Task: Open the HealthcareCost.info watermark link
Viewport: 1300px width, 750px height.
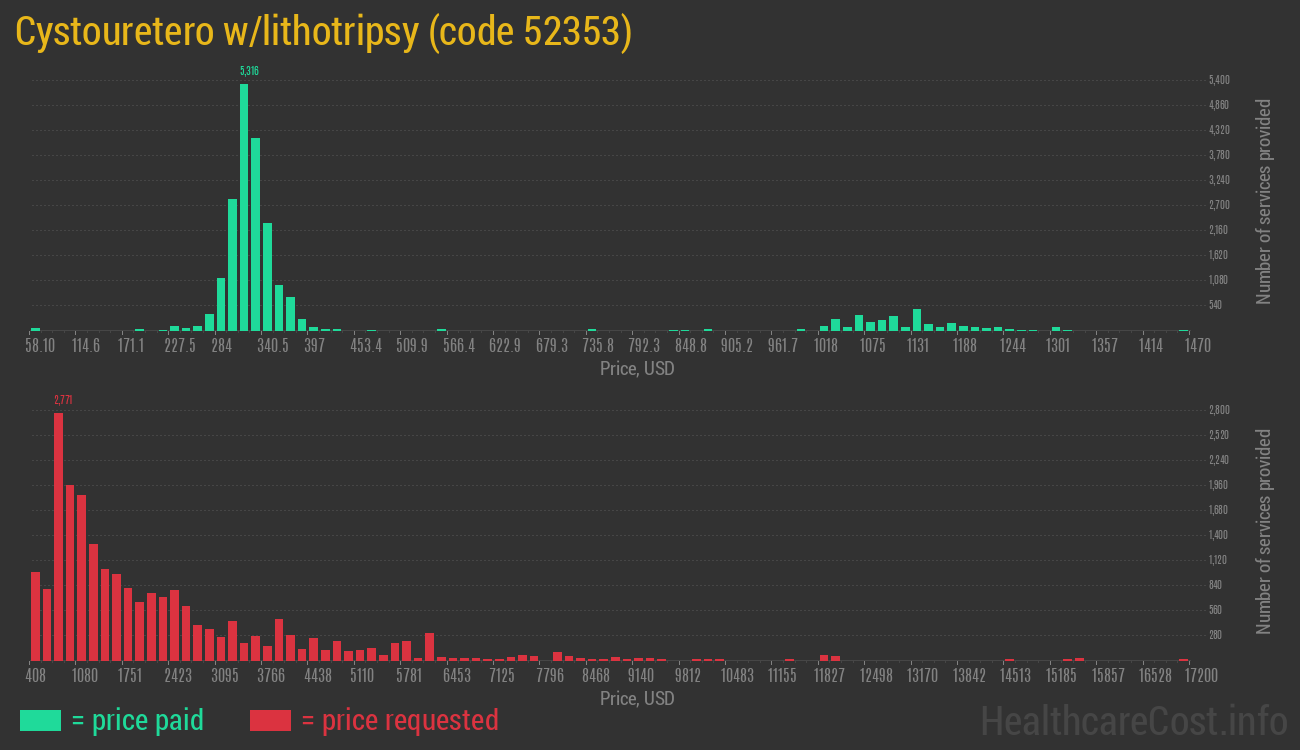Action: (x=1133, y=720)
